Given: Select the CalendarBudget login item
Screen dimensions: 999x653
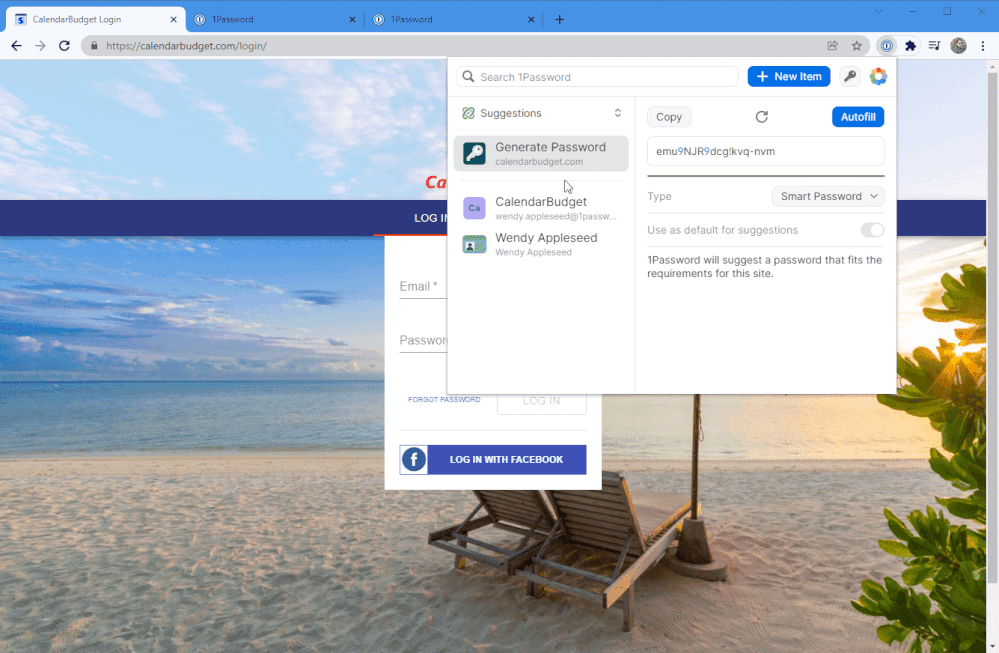Looking at the screenshot, I should point(541,208).
